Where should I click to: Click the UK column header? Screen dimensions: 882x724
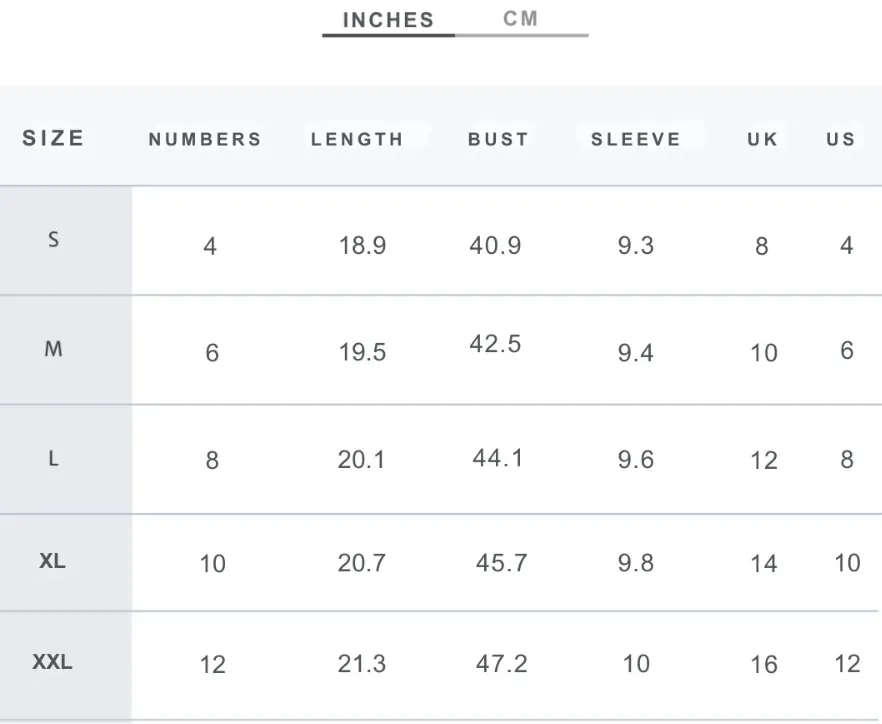[763, 140]
